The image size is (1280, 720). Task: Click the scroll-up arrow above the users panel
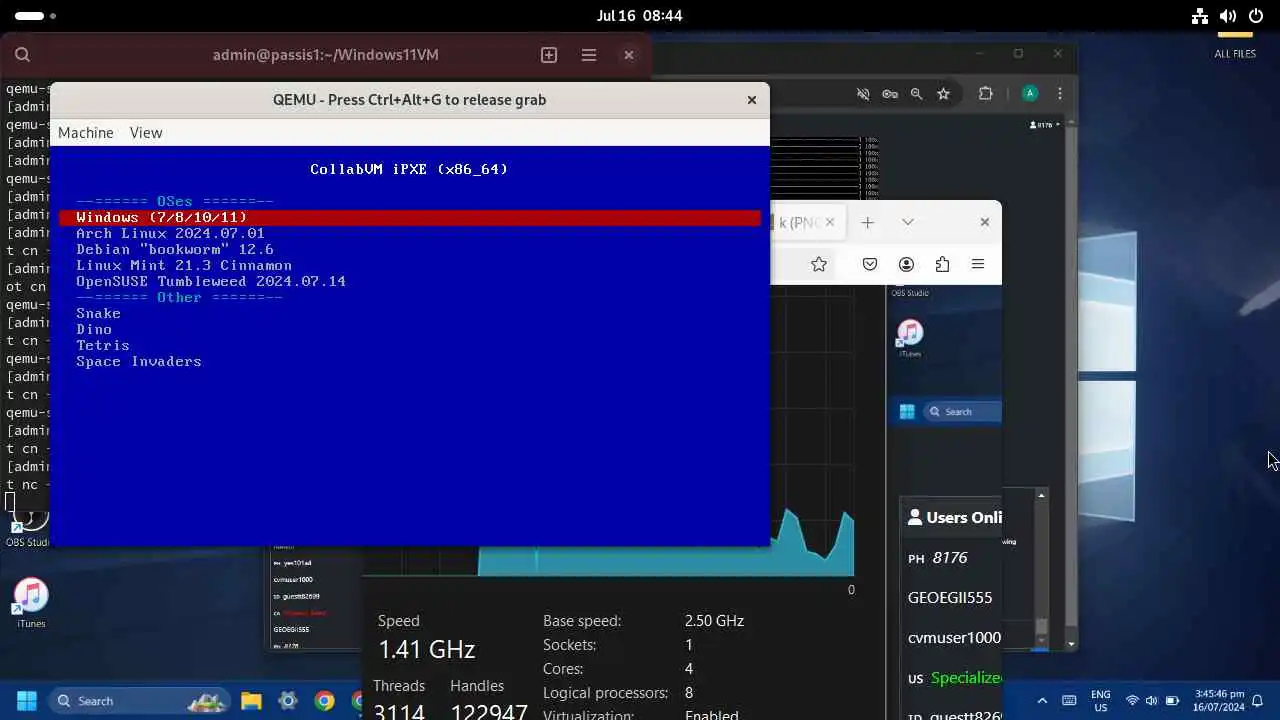coord(1041,495)
